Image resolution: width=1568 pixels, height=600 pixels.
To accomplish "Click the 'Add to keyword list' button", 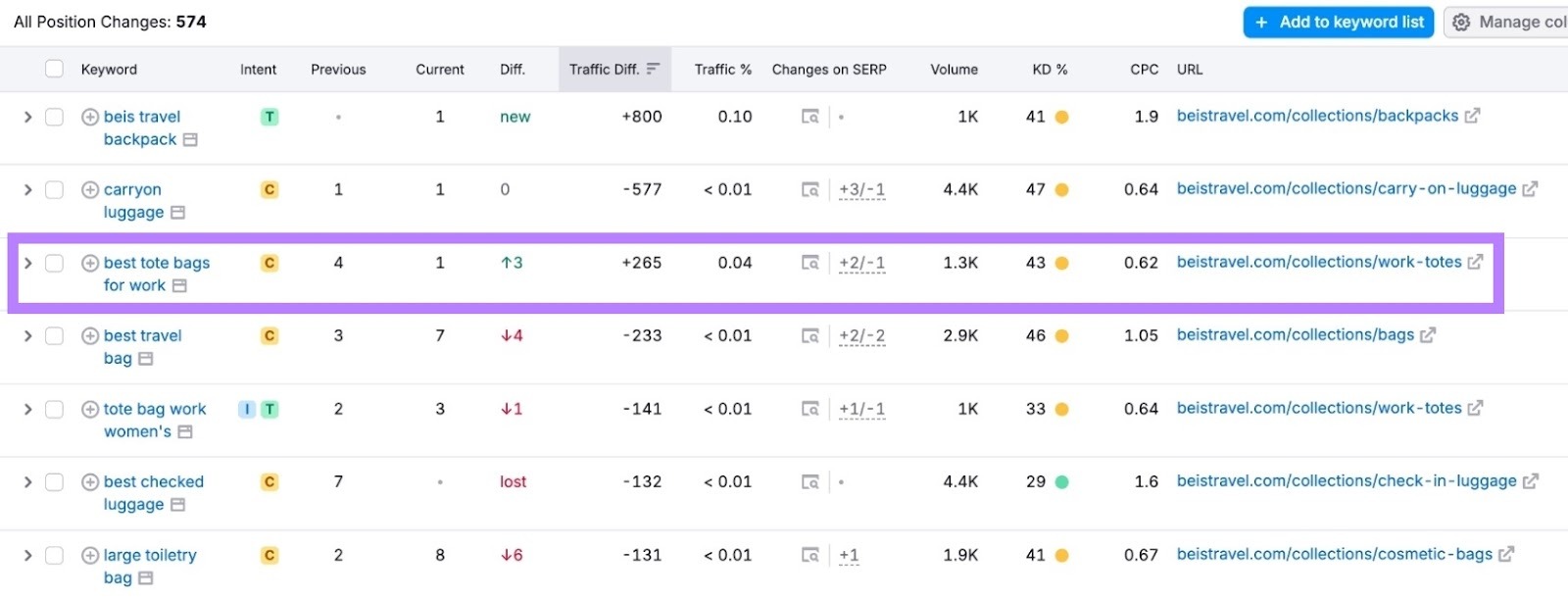I will tap(1339, 23).
